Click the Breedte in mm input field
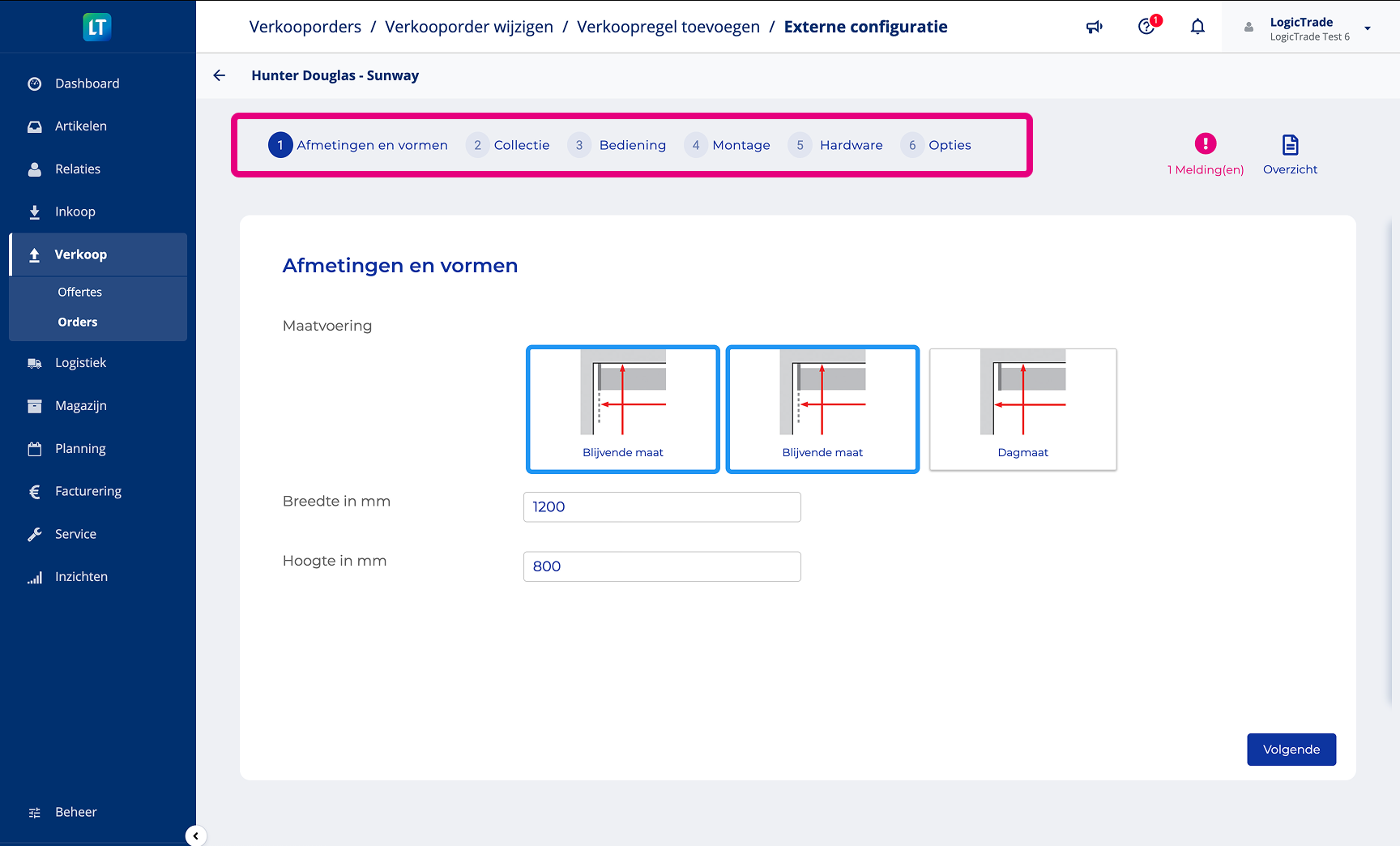Image resolution: width=1400 pixels, height=846 pixels. pos(661,507)
